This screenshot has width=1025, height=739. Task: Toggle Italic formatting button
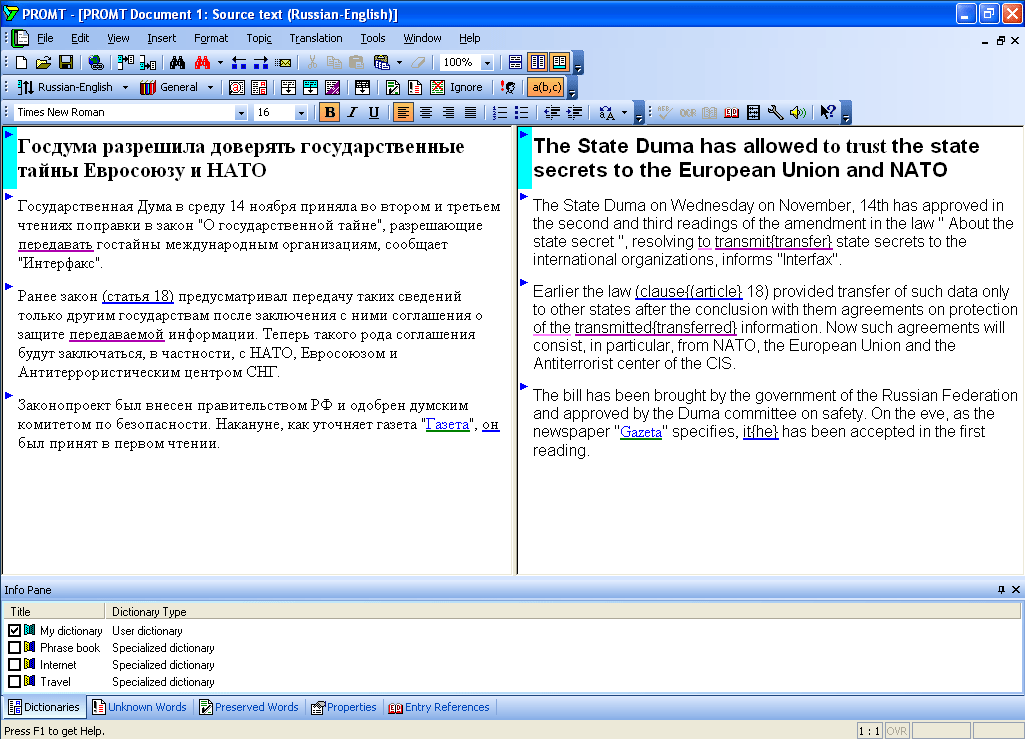(352, 112)
